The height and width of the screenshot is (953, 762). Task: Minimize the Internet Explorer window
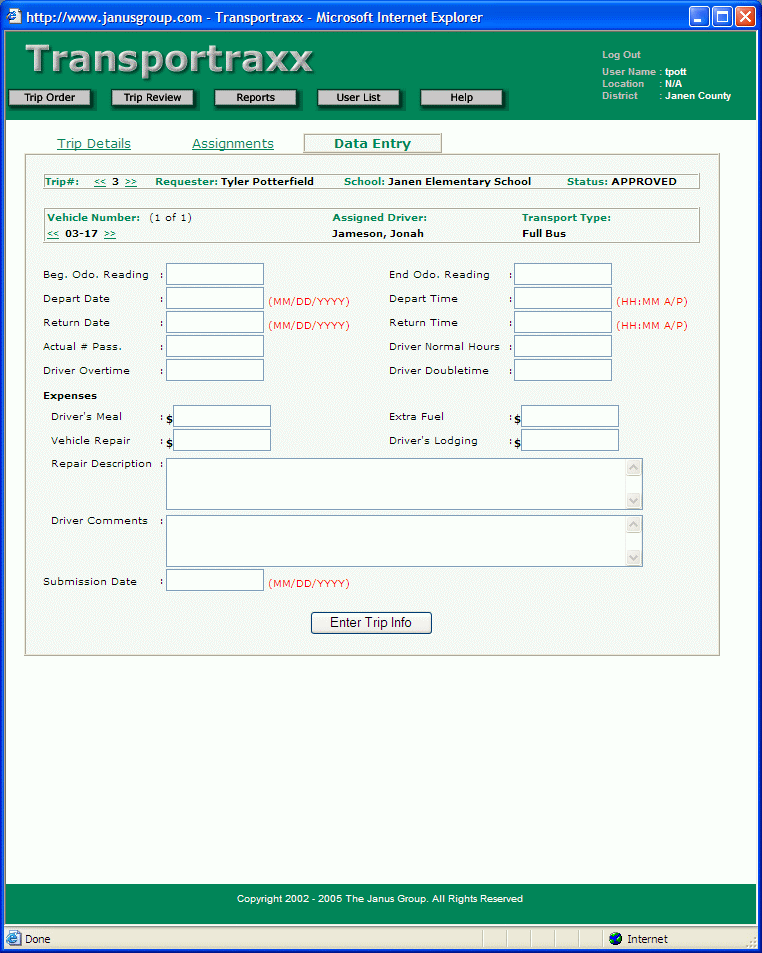(699, 16)
